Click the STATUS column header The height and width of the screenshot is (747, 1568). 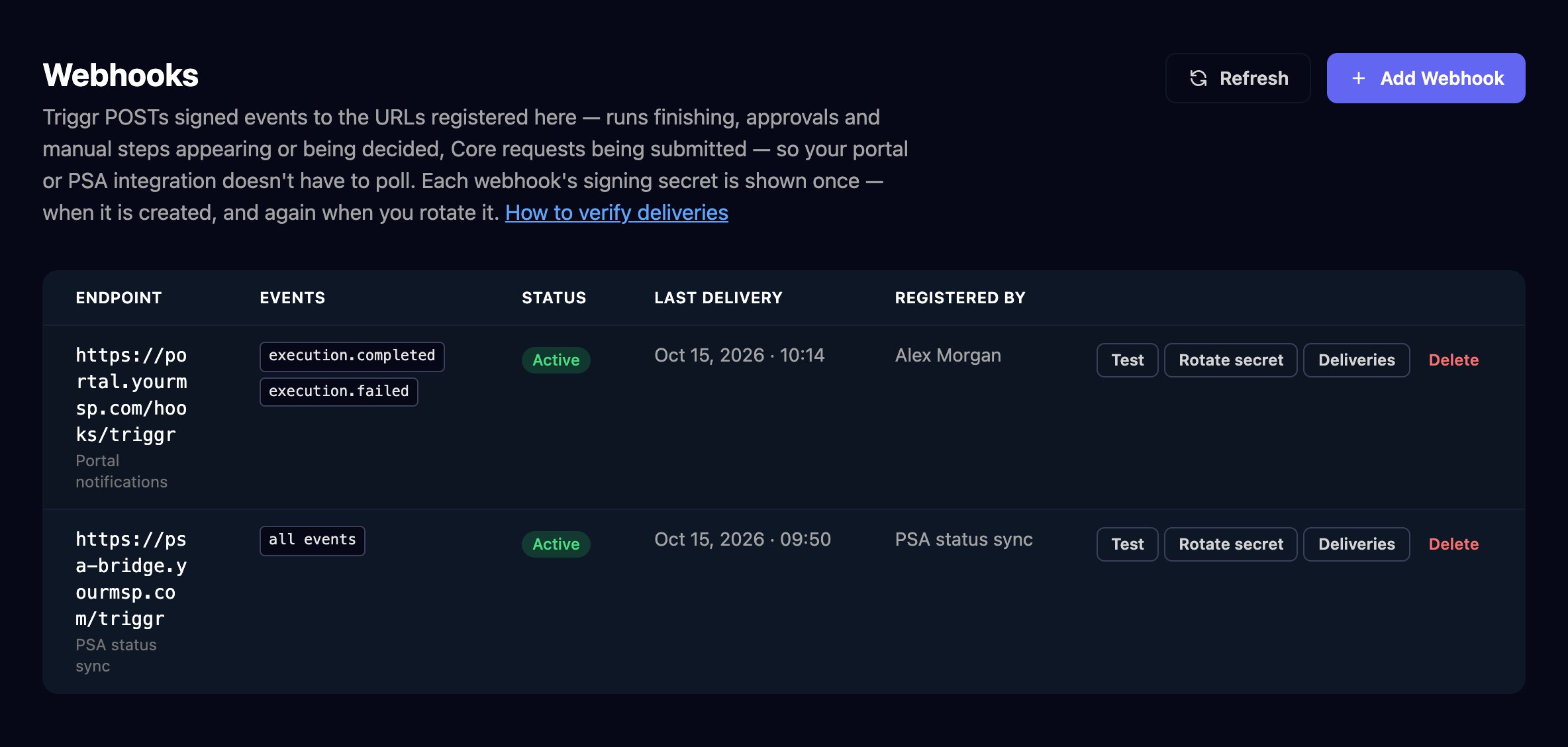coord(554,298)
